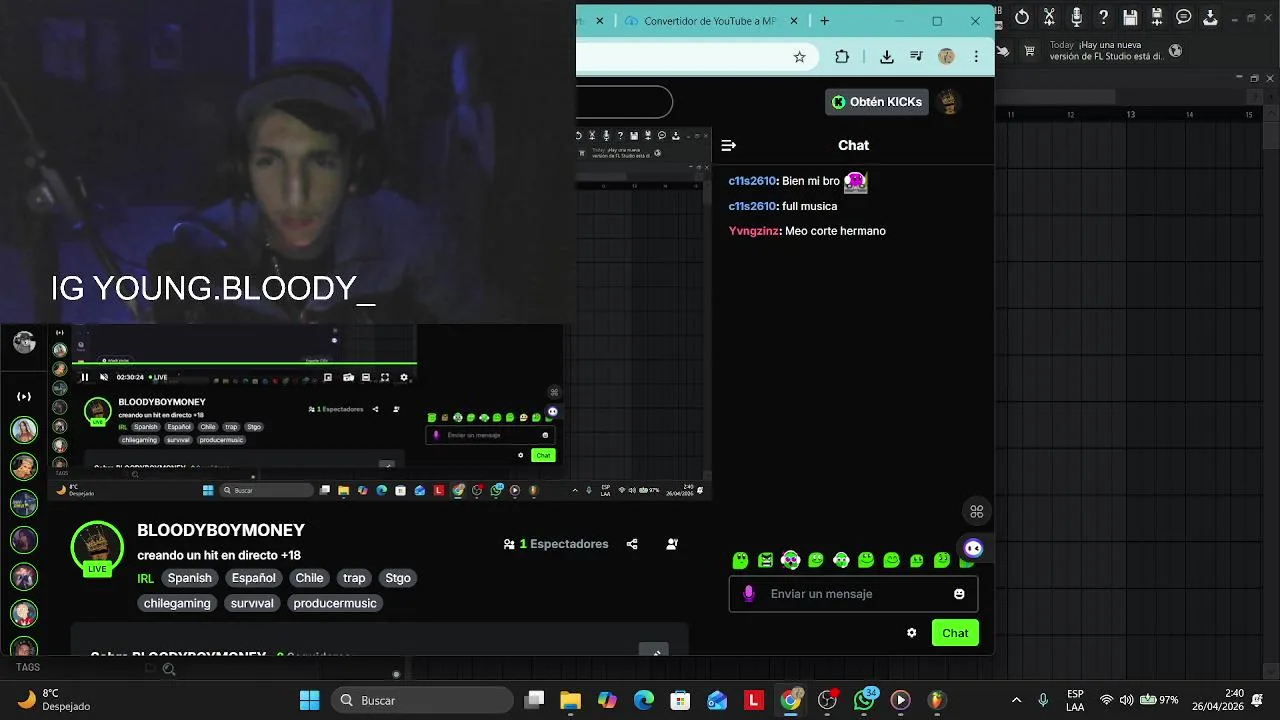The width and height of the screenshot is (1280, 720).
Task: Click the globe icon beside the FL Studio news
Action: pos(1175,51)
